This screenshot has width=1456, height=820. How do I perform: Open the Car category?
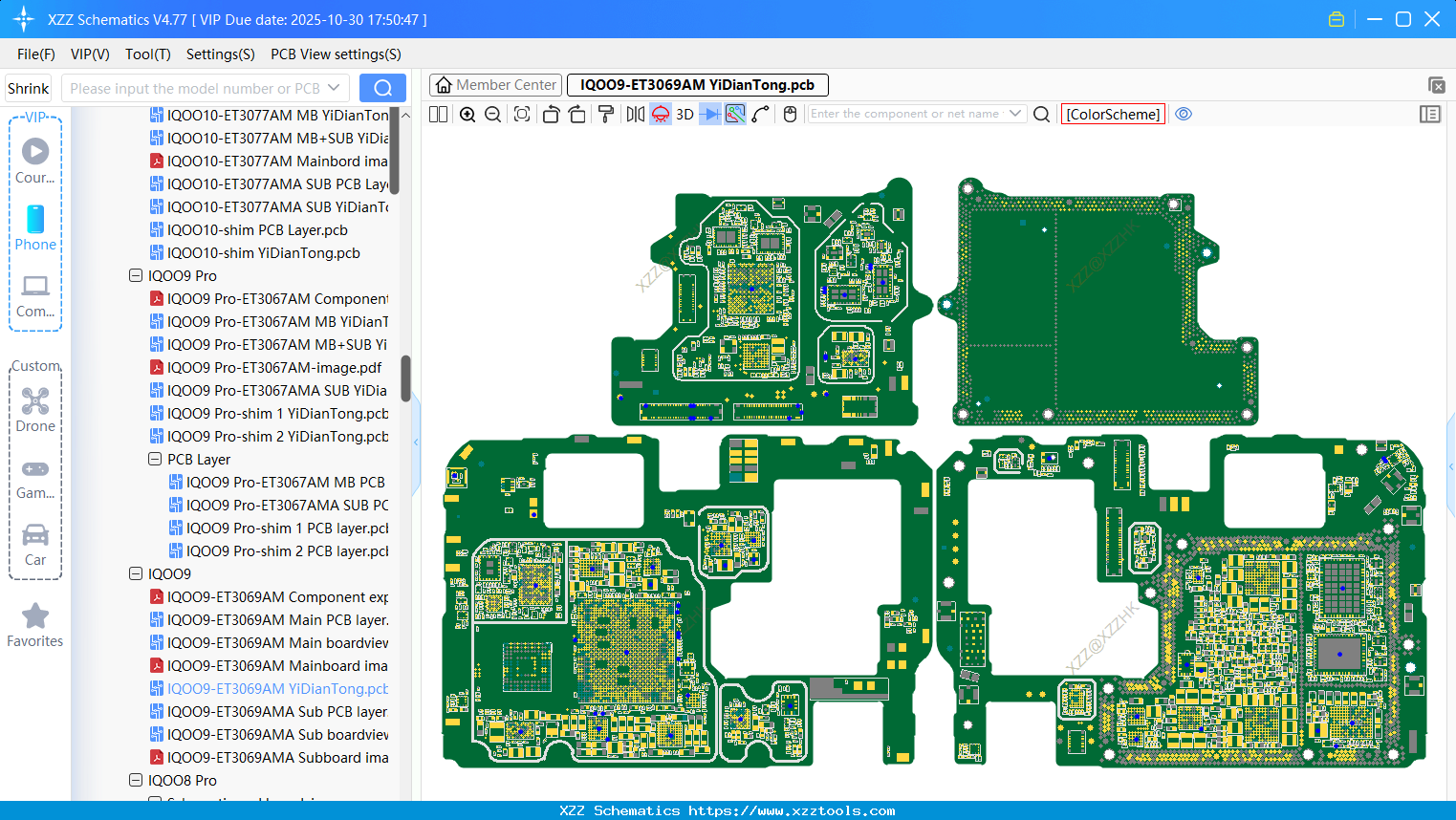tap(35, 545)
